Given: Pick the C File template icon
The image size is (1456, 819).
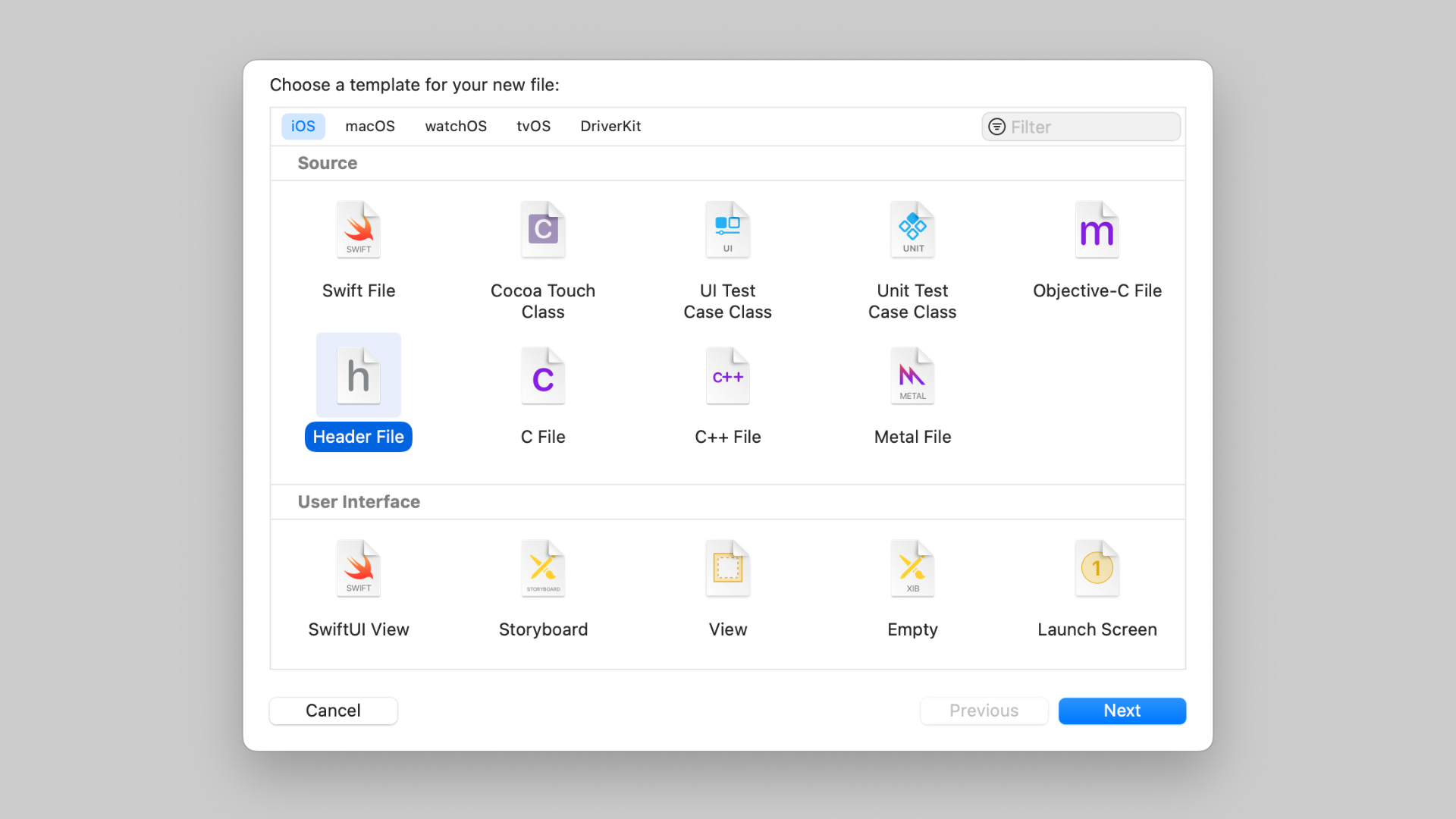Looking at the screenshot, I should coord(543,376).
